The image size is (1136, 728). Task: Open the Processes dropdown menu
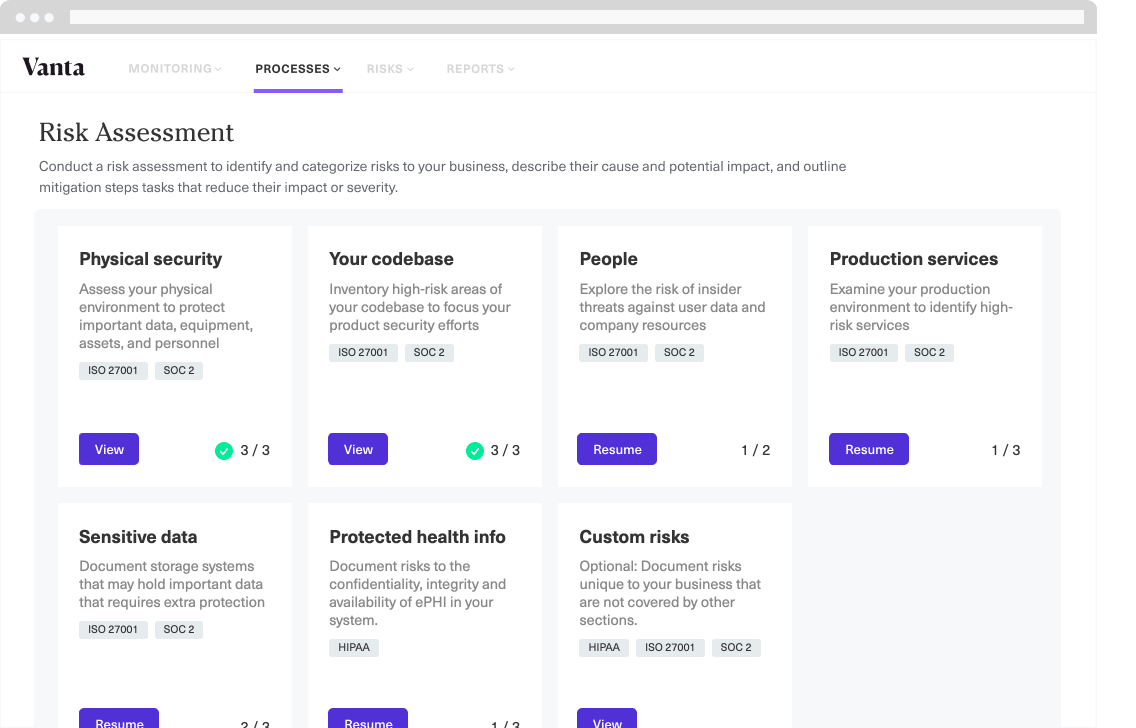[x=297, y=69]
